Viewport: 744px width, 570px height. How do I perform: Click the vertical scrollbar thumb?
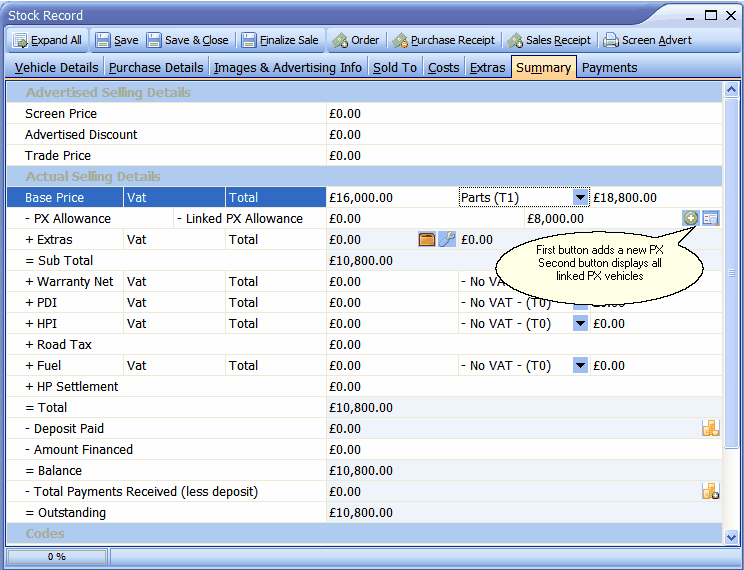[731, 273]
